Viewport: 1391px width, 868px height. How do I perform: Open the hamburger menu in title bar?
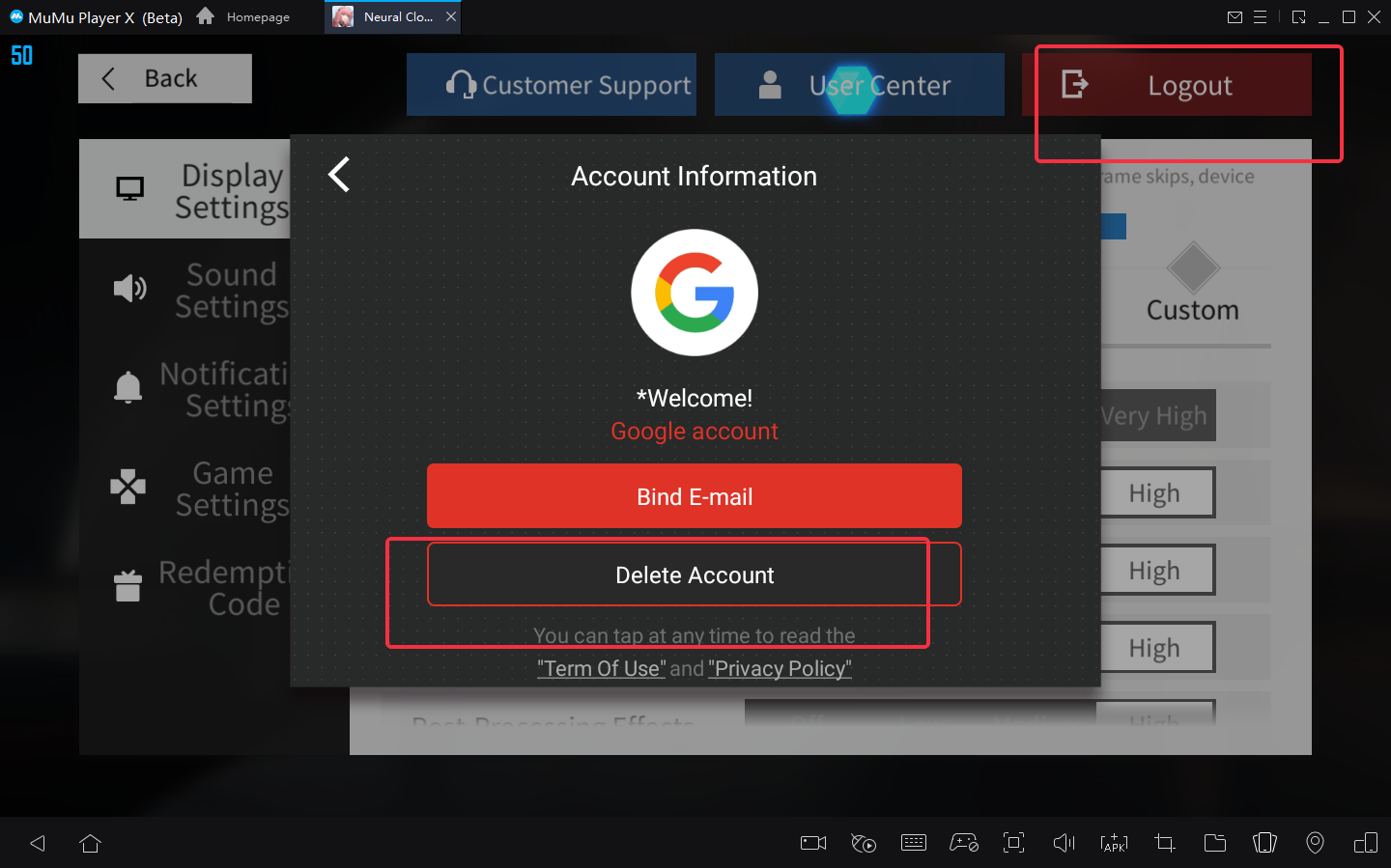(x=1261, y=17)
